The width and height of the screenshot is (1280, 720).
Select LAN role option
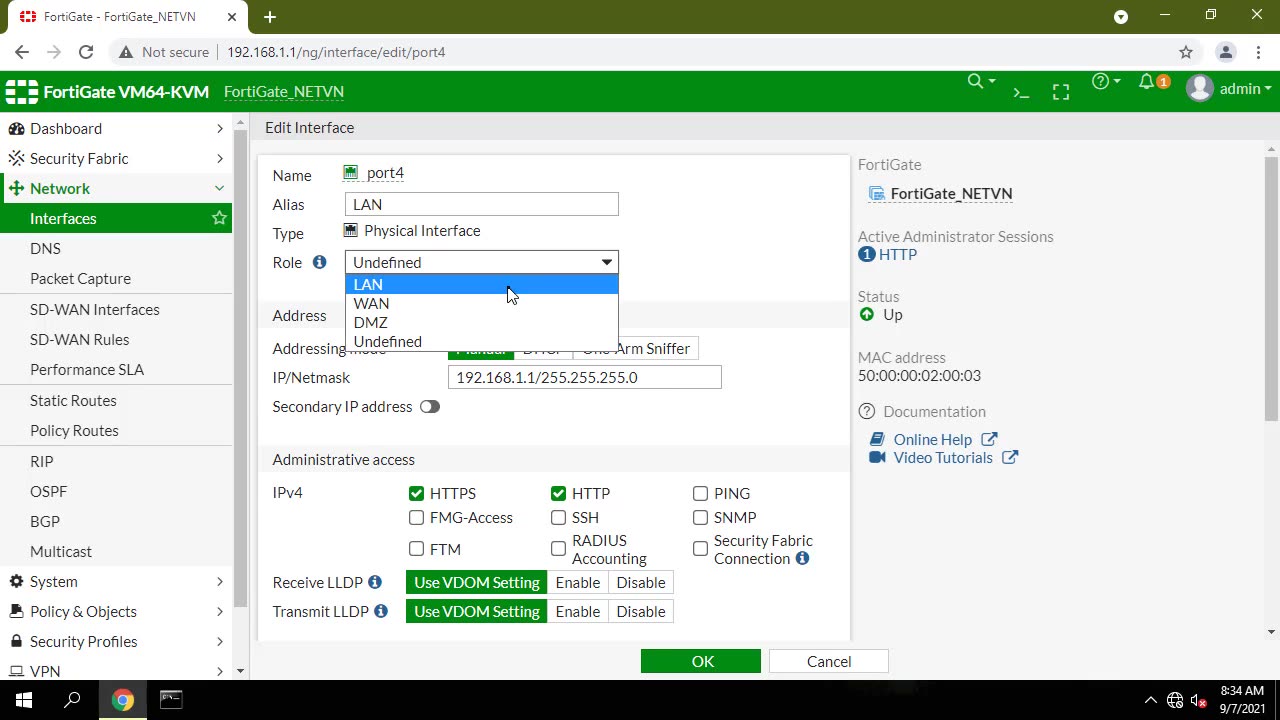coord(482,284)
